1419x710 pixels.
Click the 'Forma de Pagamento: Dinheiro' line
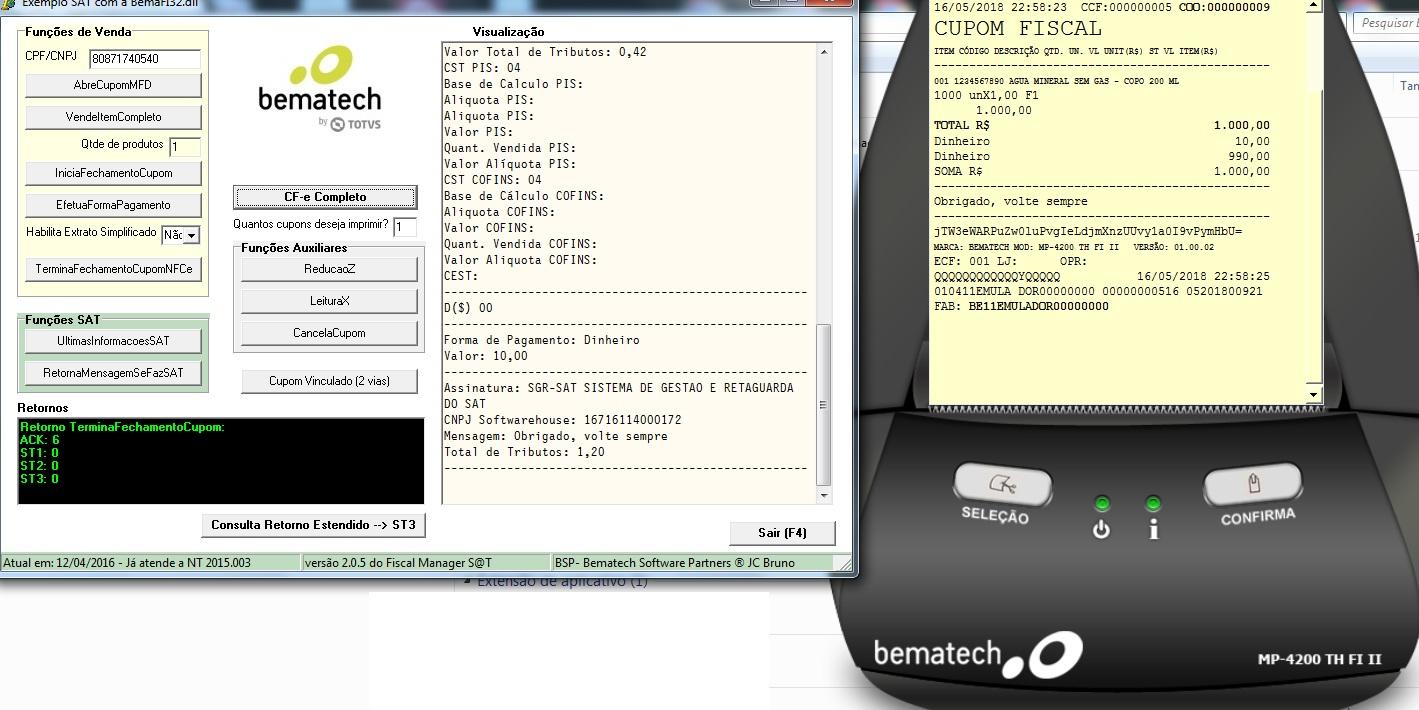coord(541,340)
